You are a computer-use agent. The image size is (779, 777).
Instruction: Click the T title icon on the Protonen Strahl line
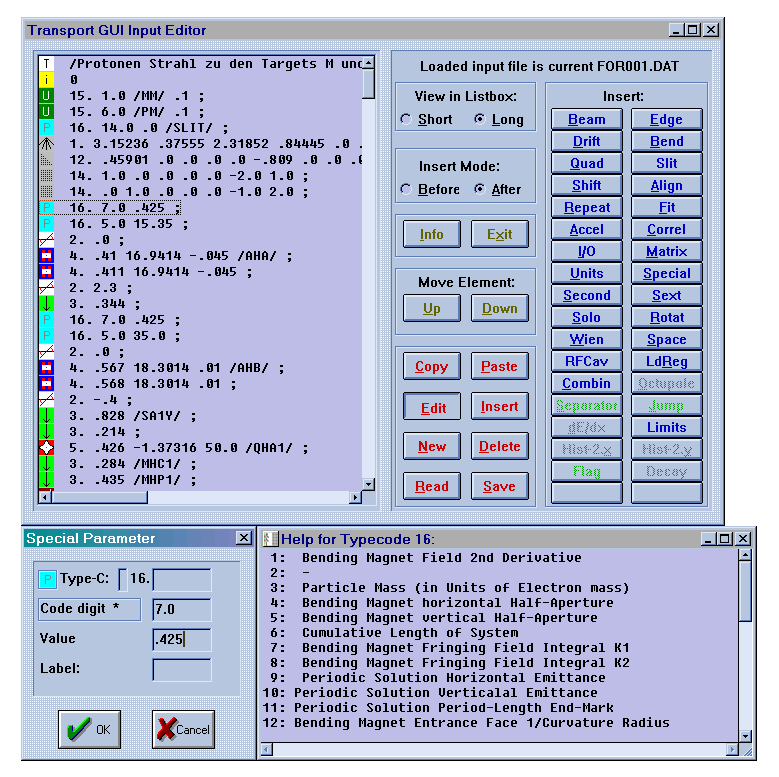[x=46, y=64]
